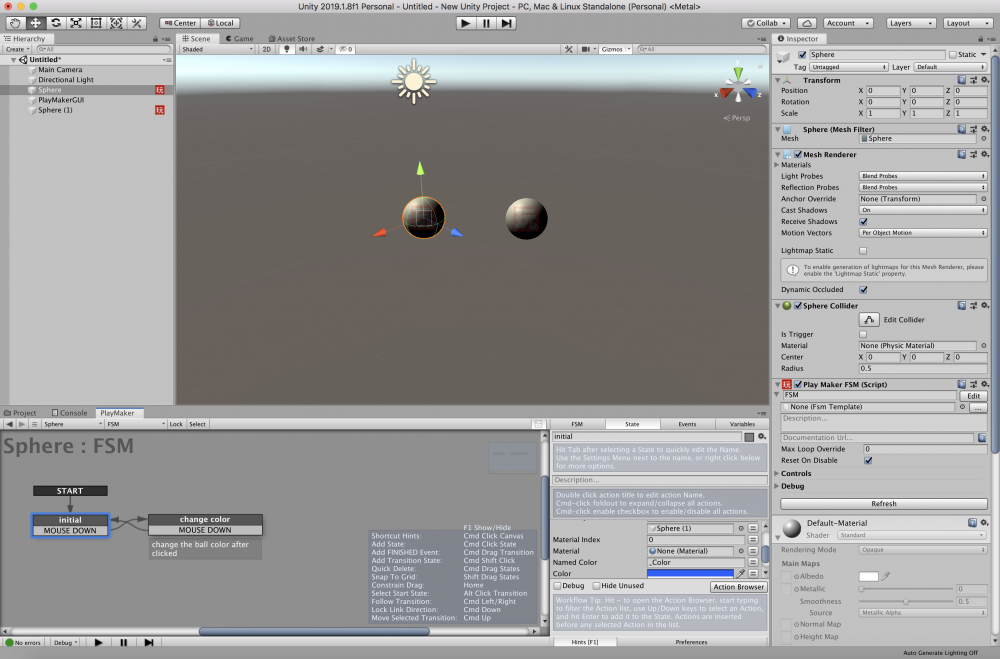The width and height of the screenshot is (1000, 659).
Task: Adjust the Smoothness slider
Action: [906, 602]
